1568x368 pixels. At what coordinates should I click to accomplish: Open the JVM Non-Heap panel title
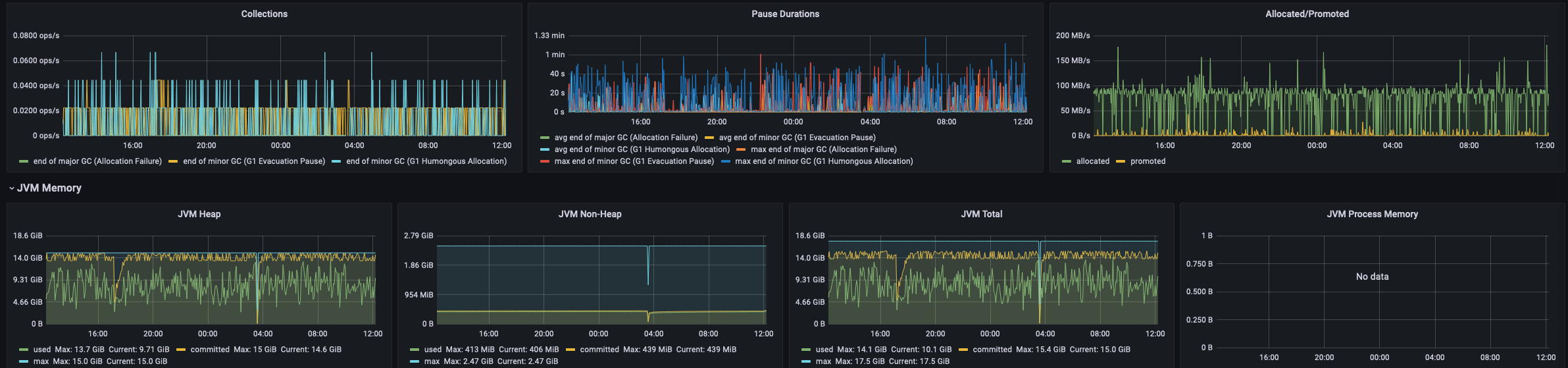pyautogui.click(x=590, y=214)
